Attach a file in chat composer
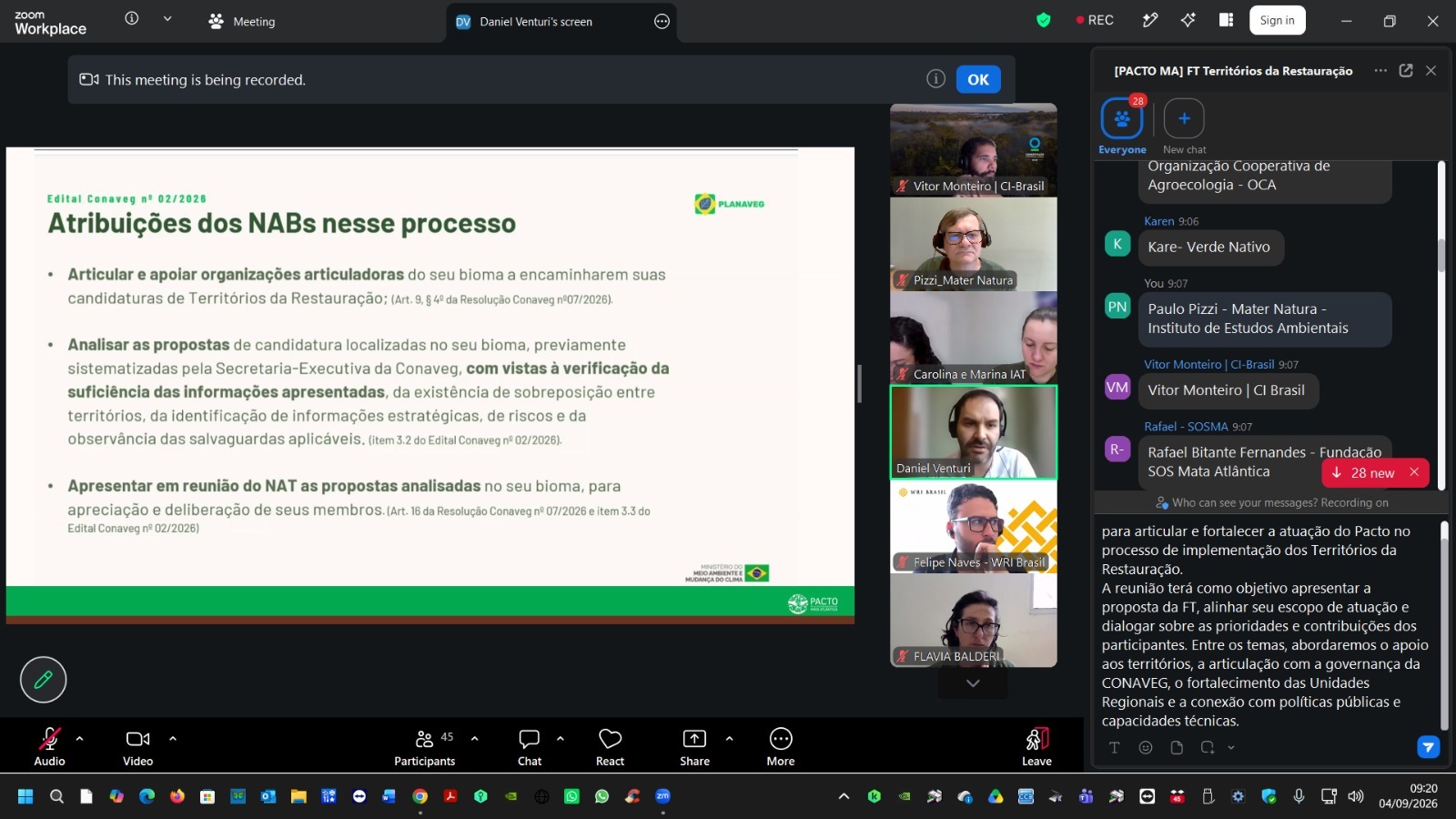Screen dimensions: 1456x819 [1177, 747]
